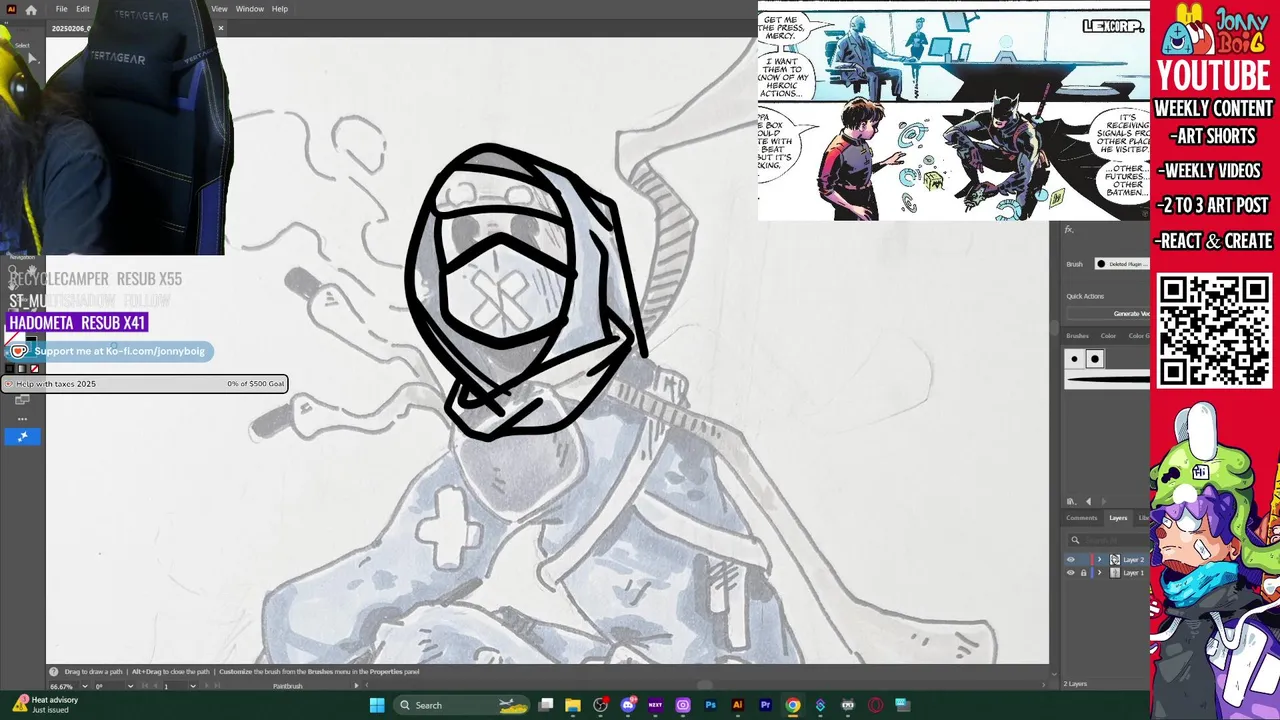Select the Layer 1 name

point(1133,573)
